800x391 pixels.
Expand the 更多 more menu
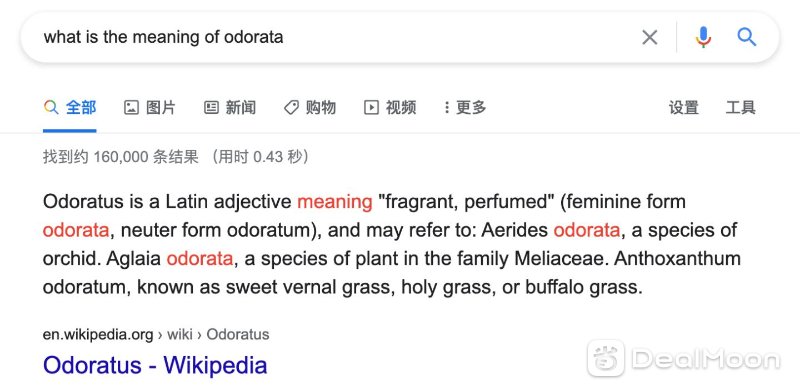click(x=465, y=107)
